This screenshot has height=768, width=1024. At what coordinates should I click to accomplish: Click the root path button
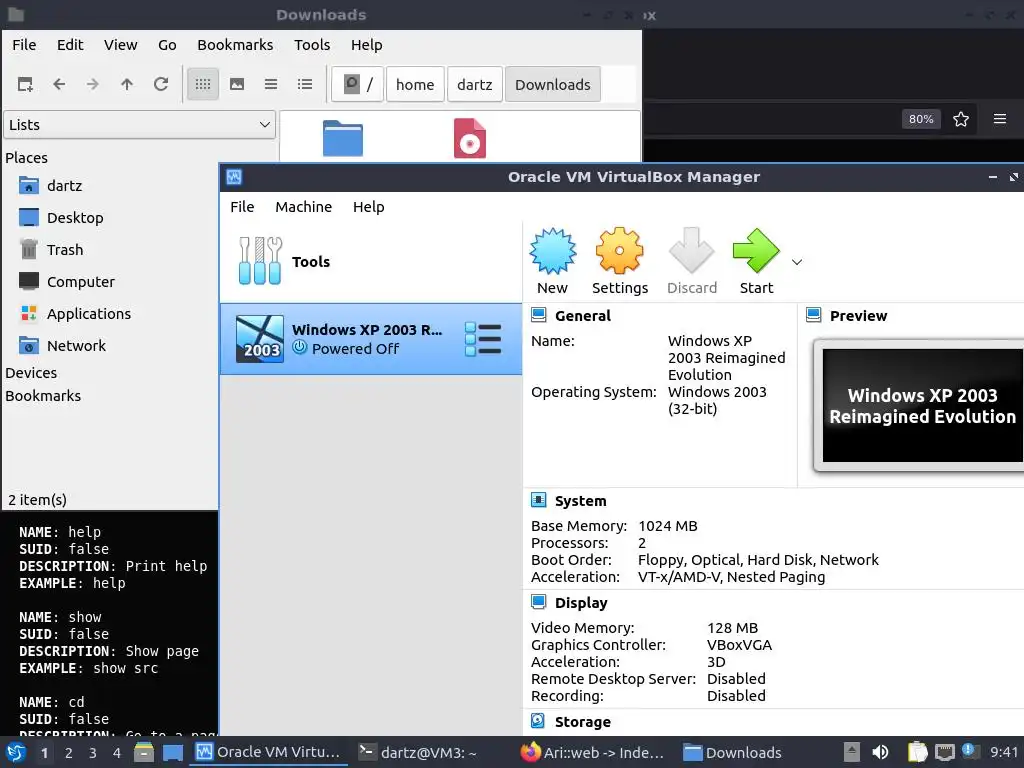click(357, 84)
